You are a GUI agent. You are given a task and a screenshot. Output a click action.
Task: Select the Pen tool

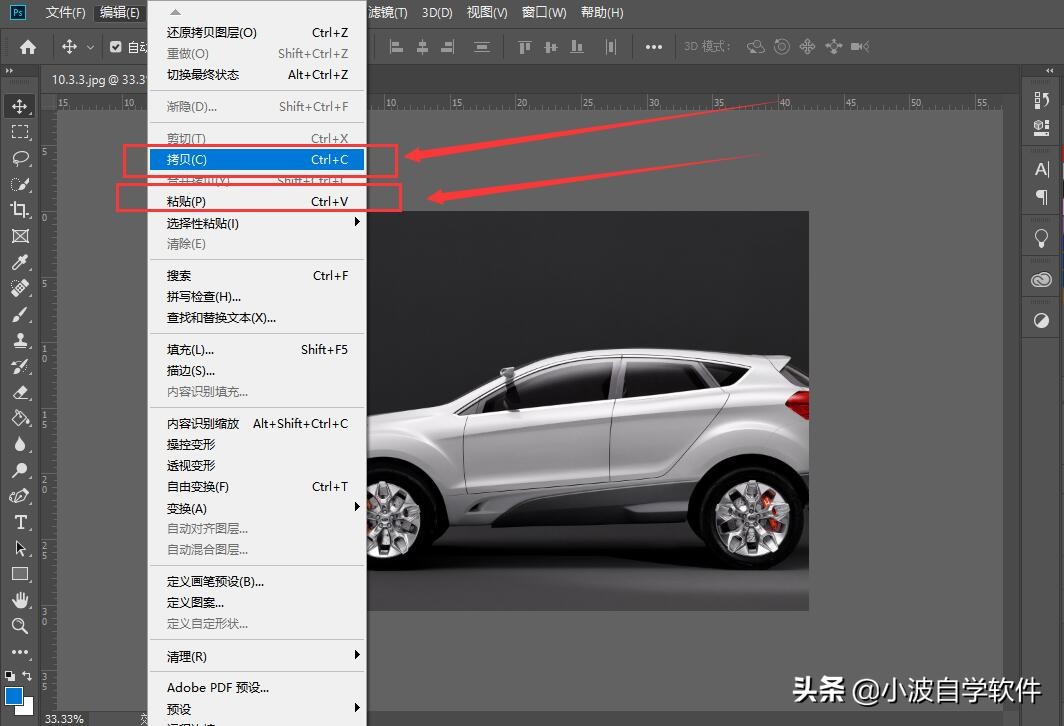coord(20,496)
